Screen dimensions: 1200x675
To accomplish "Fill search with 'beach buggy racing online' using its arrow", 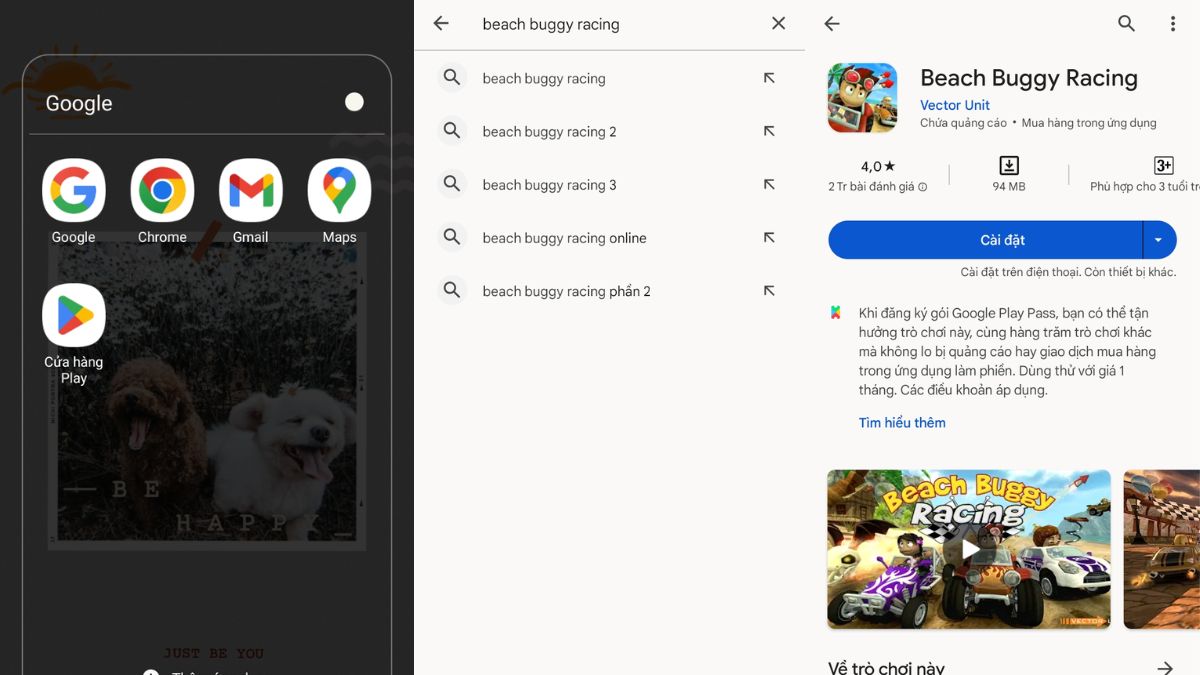I will click(769, 238).
